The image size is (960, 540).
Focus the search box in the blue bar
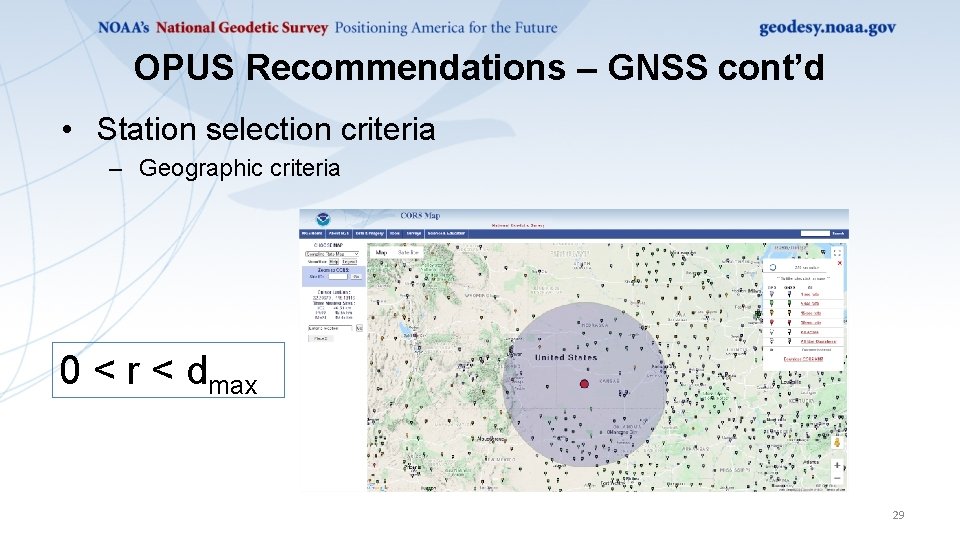point(815,233)
